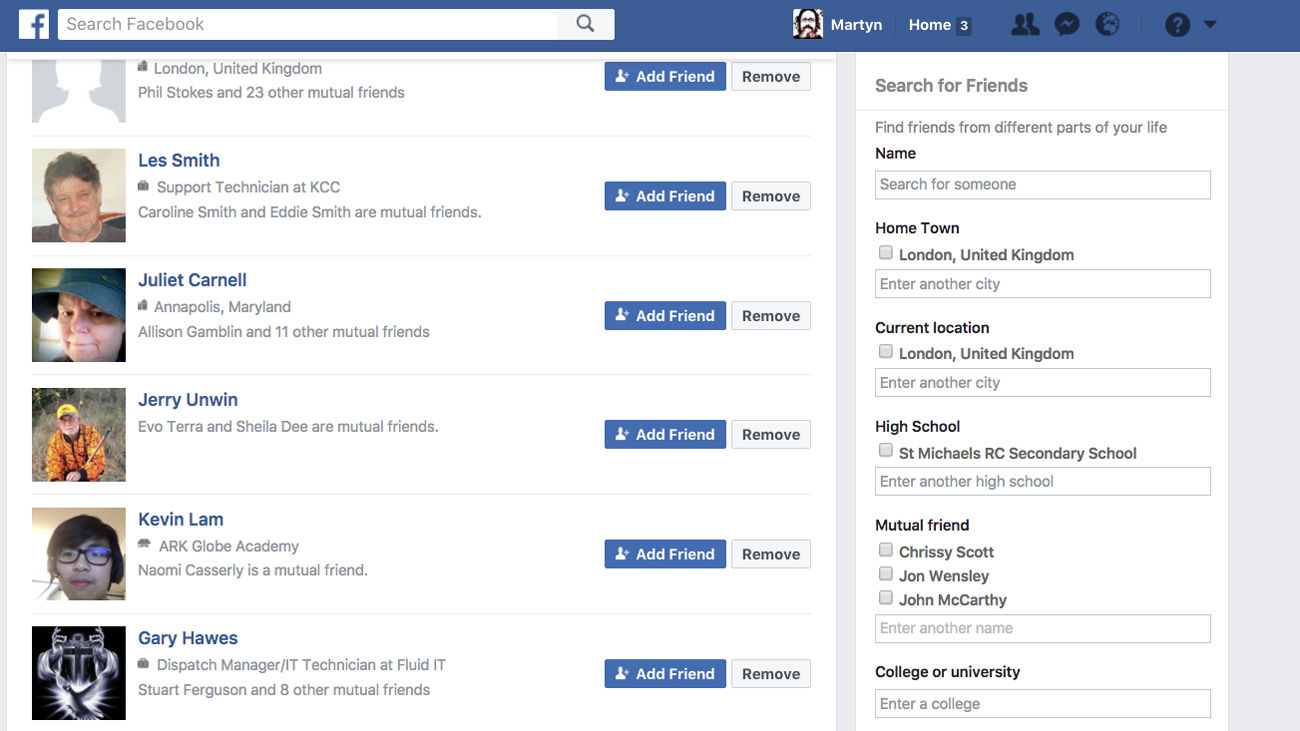Go to Home in the top bar
Image resolution: width=1300 pixels, height=731 pixels.
pyautogui.click(x=929, y=25)
